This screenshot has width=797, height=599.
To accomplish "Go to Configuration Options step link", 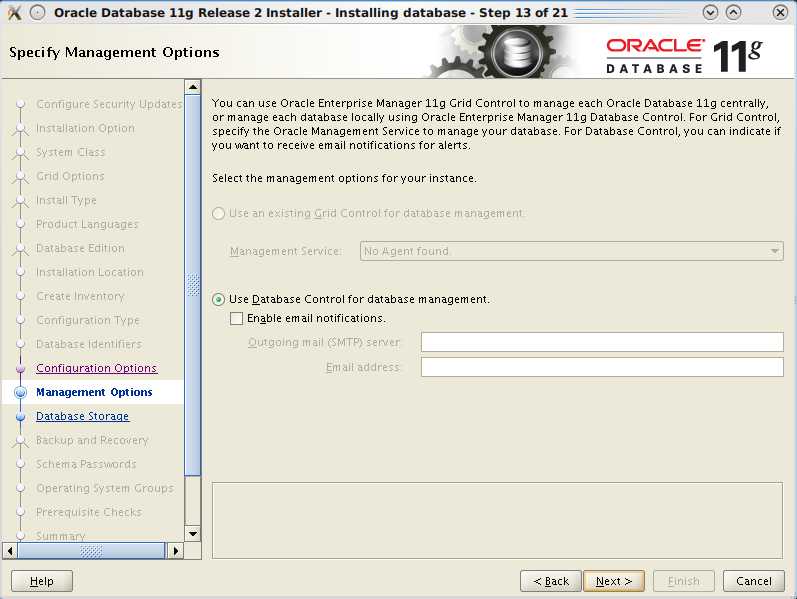I will 96,369.
